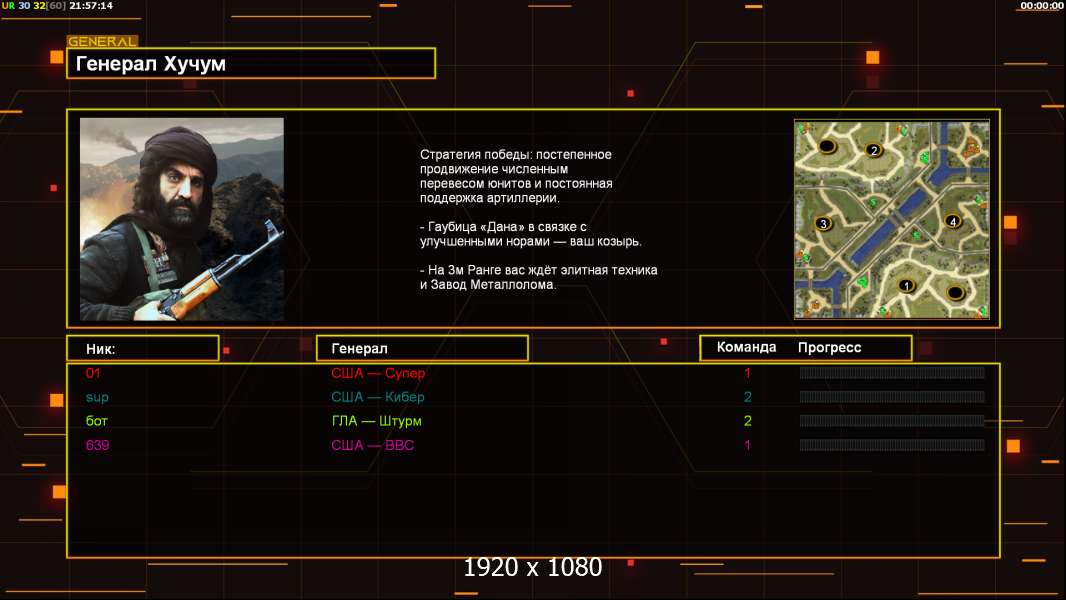Click the clock reading 21:57:14
This screenshot has height=600, width=1066.
pos(91,5)
